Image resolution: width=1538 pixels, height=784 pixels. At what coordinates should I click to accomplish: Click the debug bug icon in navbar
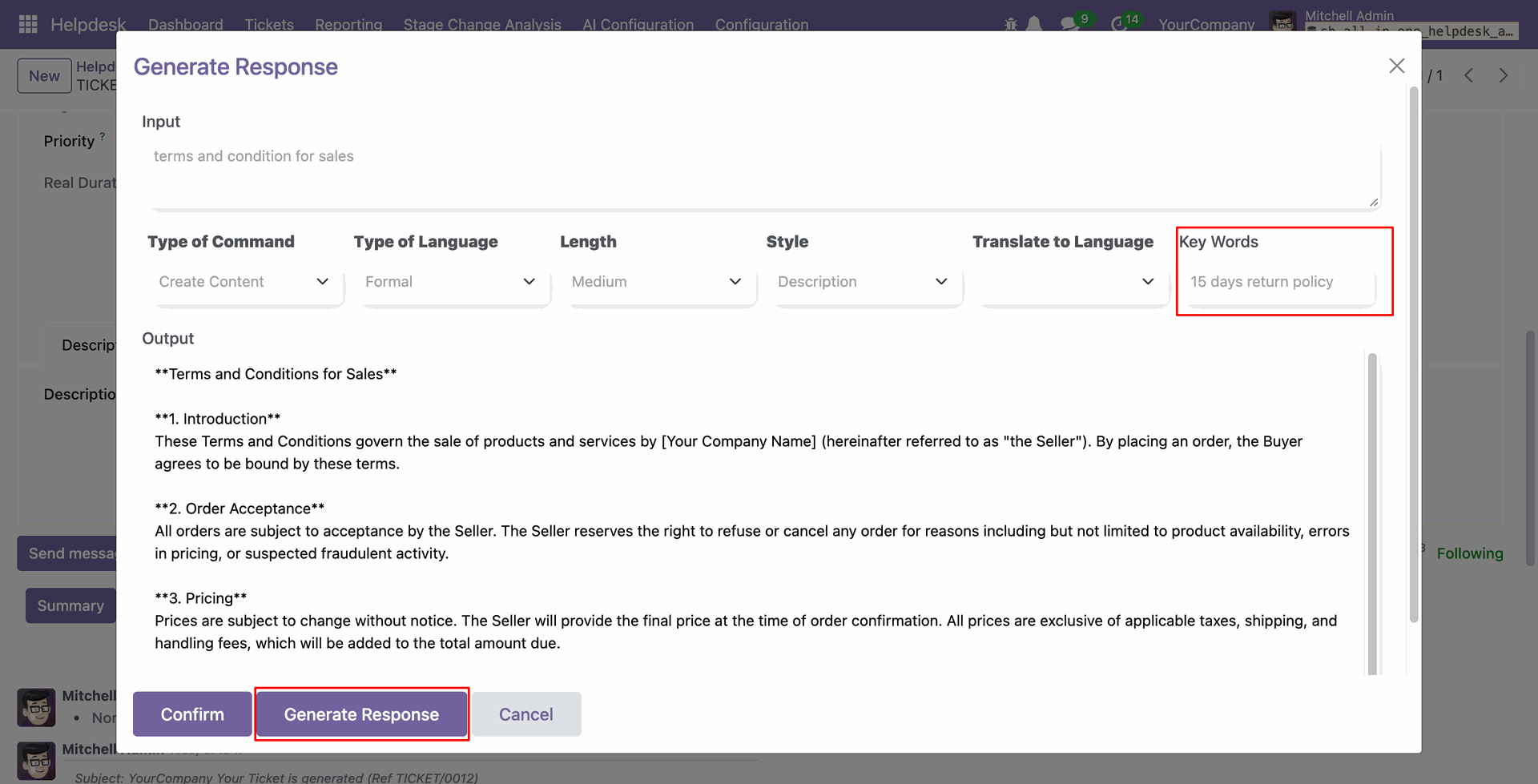1011,24
